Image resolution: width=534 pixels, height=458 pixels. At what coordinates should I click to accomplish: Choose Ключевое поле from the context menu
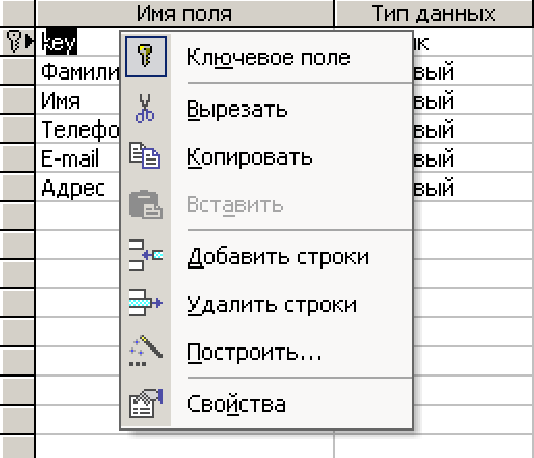267,57
